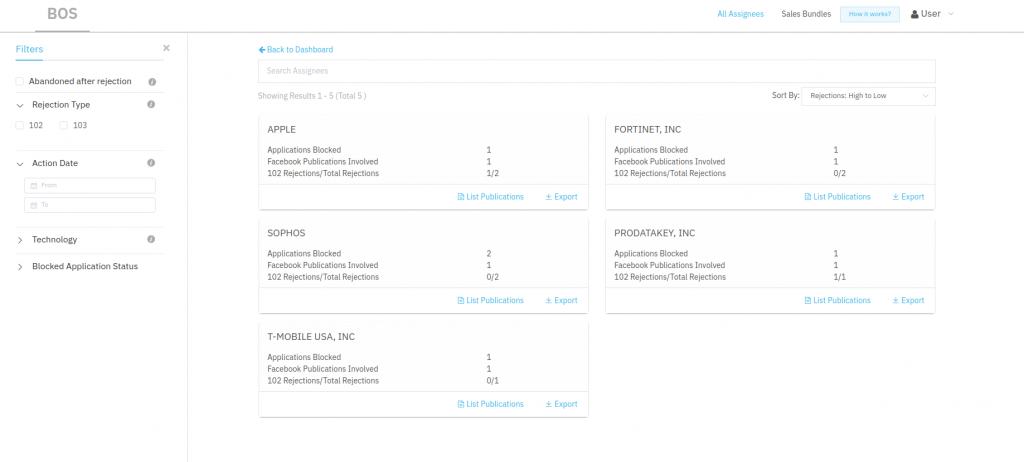Viewport: 1024px width, 462px height.
Task: Check the 103 rejection type box
Action: coord(63,125)
